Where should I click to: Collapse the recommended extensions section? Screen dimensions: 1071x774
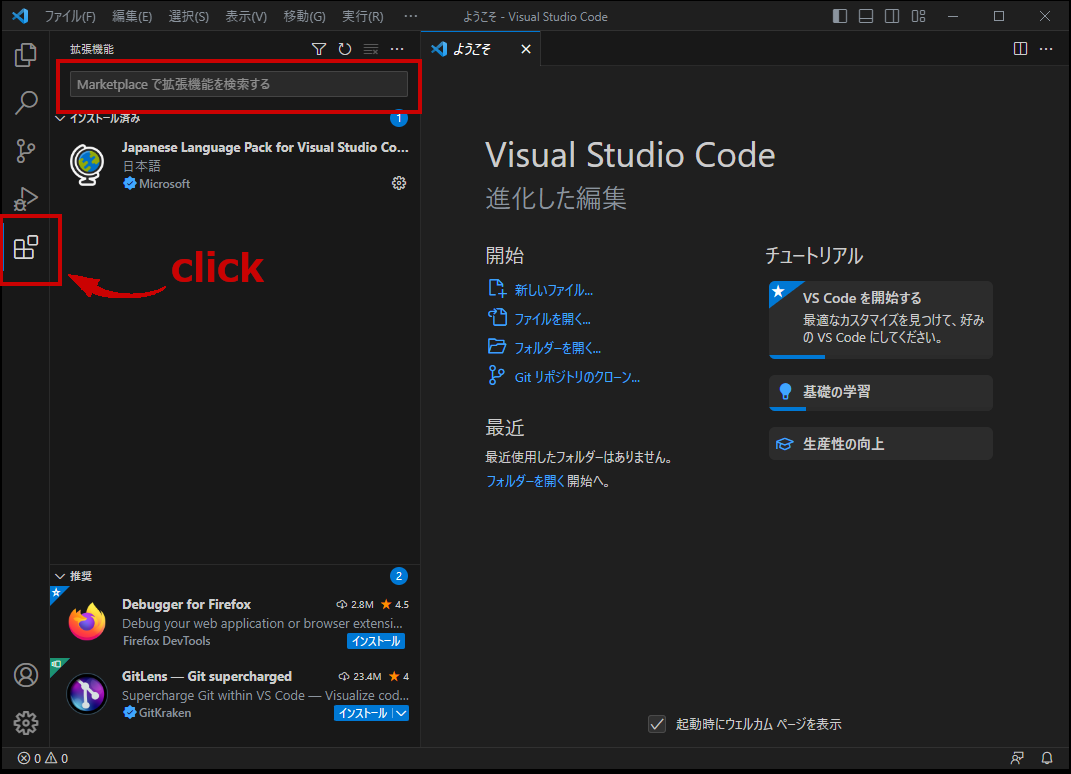tap(60, 576)
